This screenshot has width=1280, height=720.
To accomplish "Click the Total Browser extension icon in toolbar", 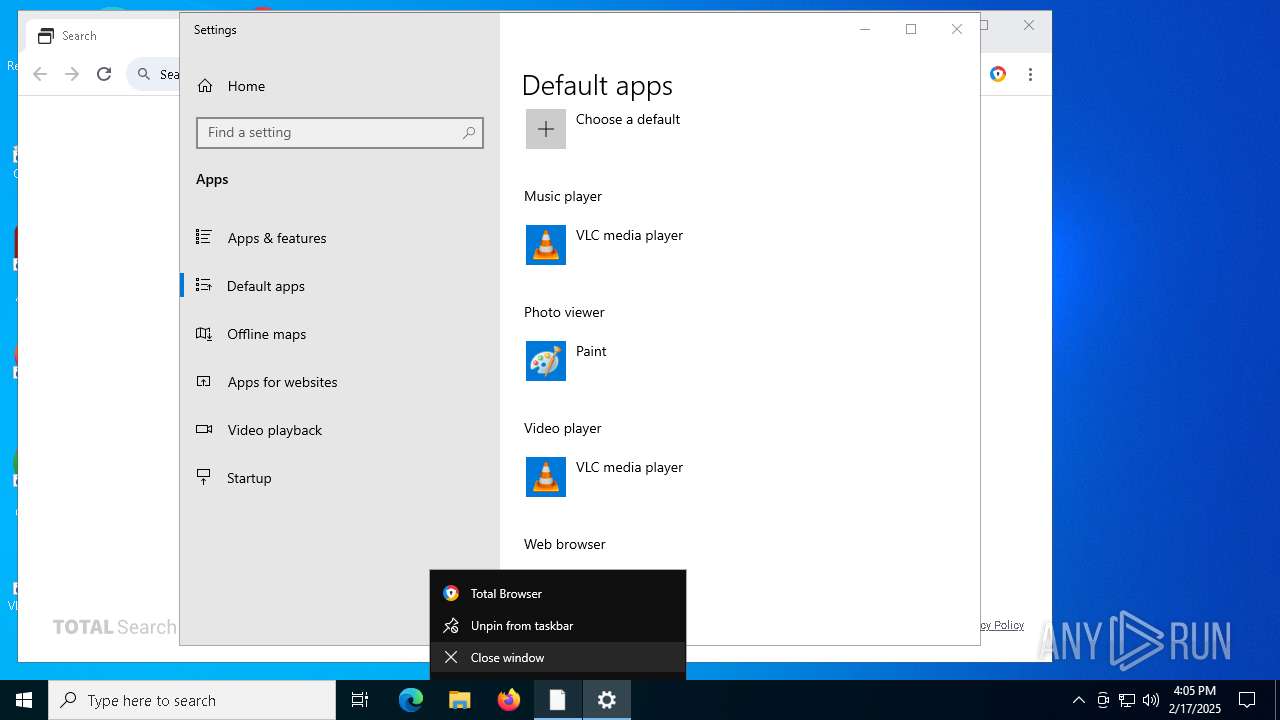I will coord(998,74).
